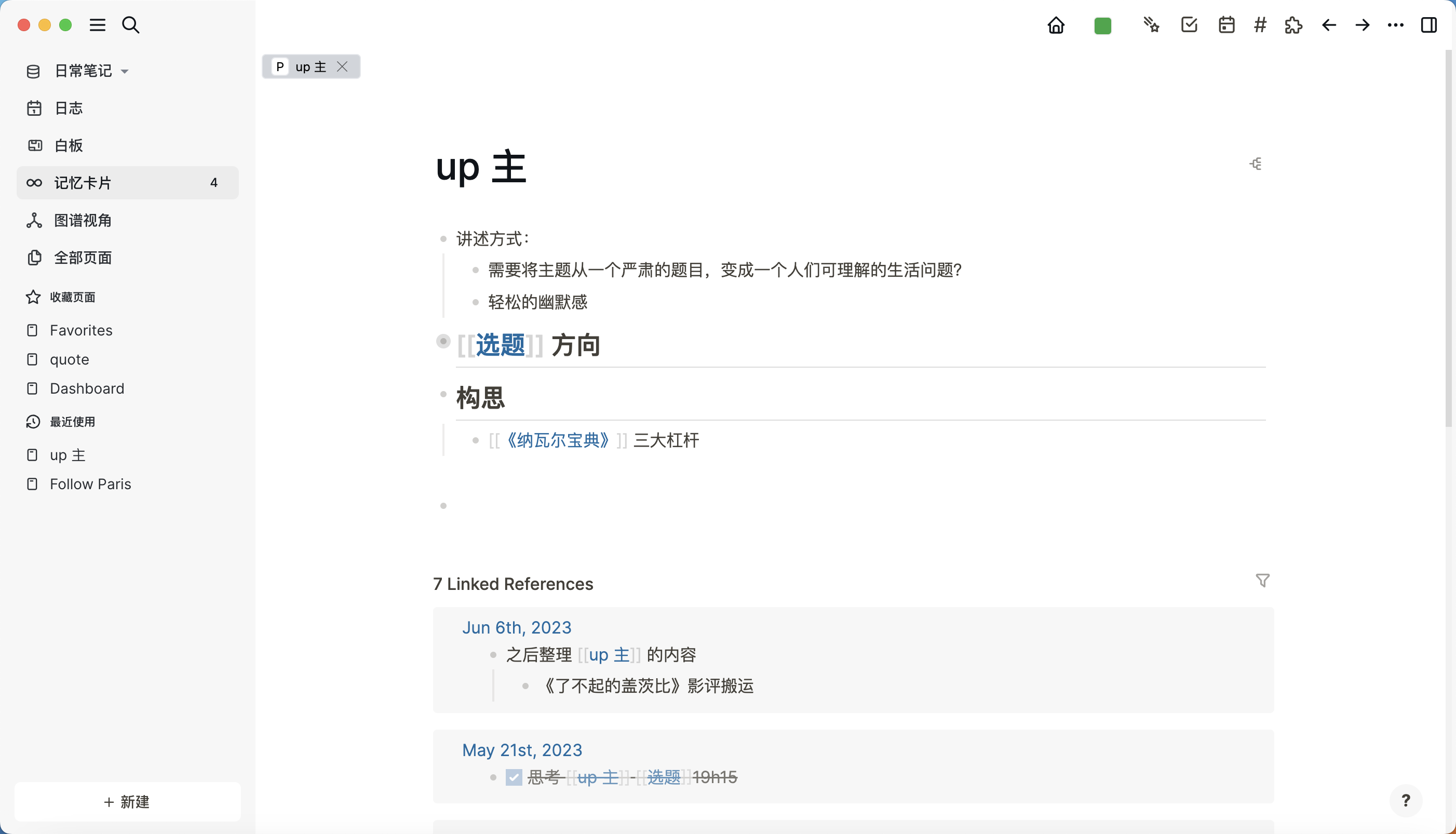1456x834 pixels.
Task: Open the page hierarchy icon beside the title
Action: point(1256,165)
